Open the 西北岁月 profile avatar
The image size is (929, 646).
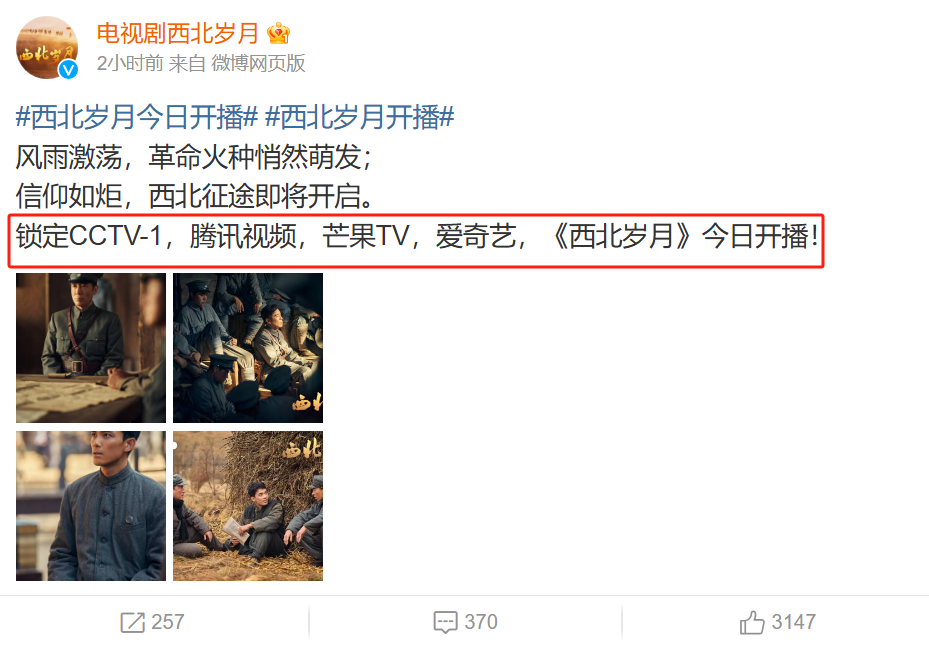pos(47,47)
